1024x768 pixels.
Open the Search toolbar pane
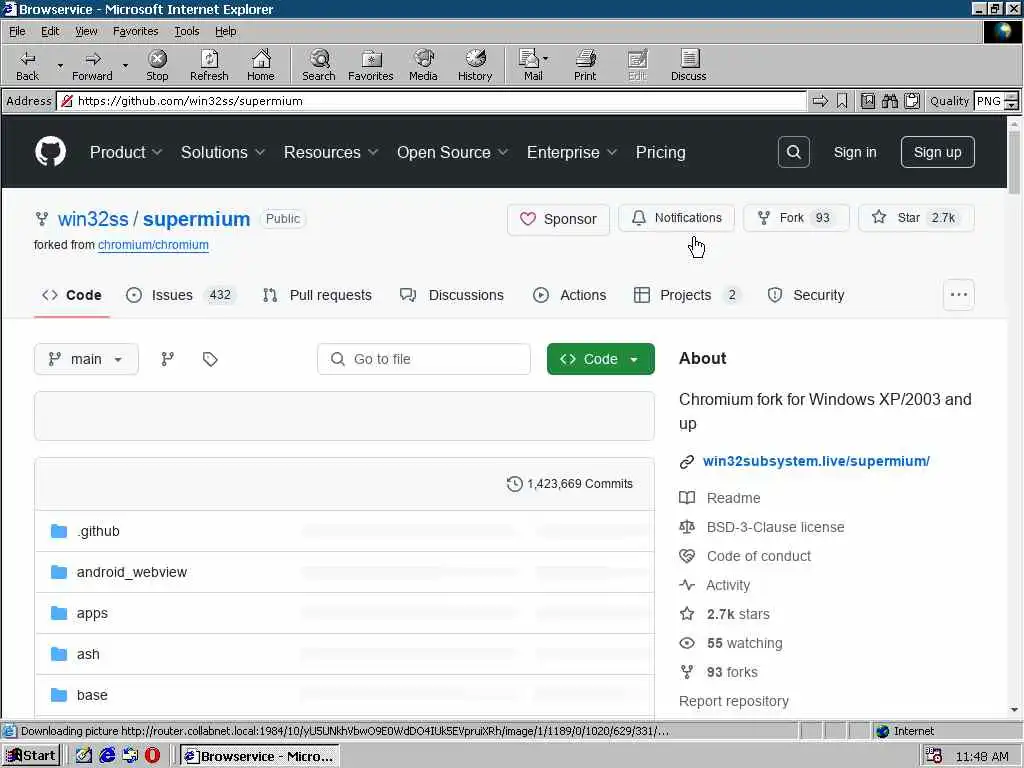click(x=319, y=65)
